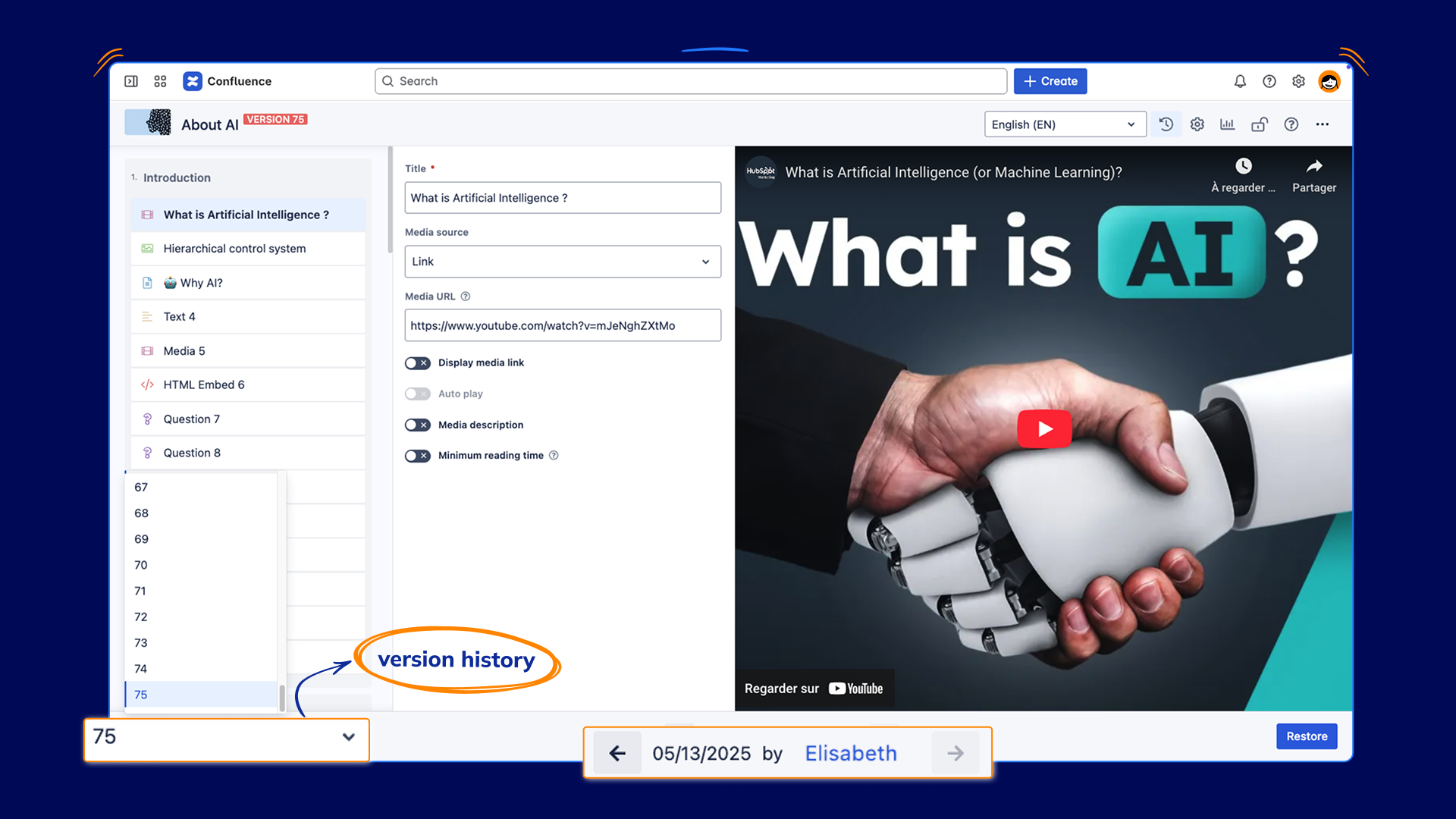The width and height of the screenshot is (1456, 819).
Task: Open the more options ellipsis menu
Action: [1322, 124]
